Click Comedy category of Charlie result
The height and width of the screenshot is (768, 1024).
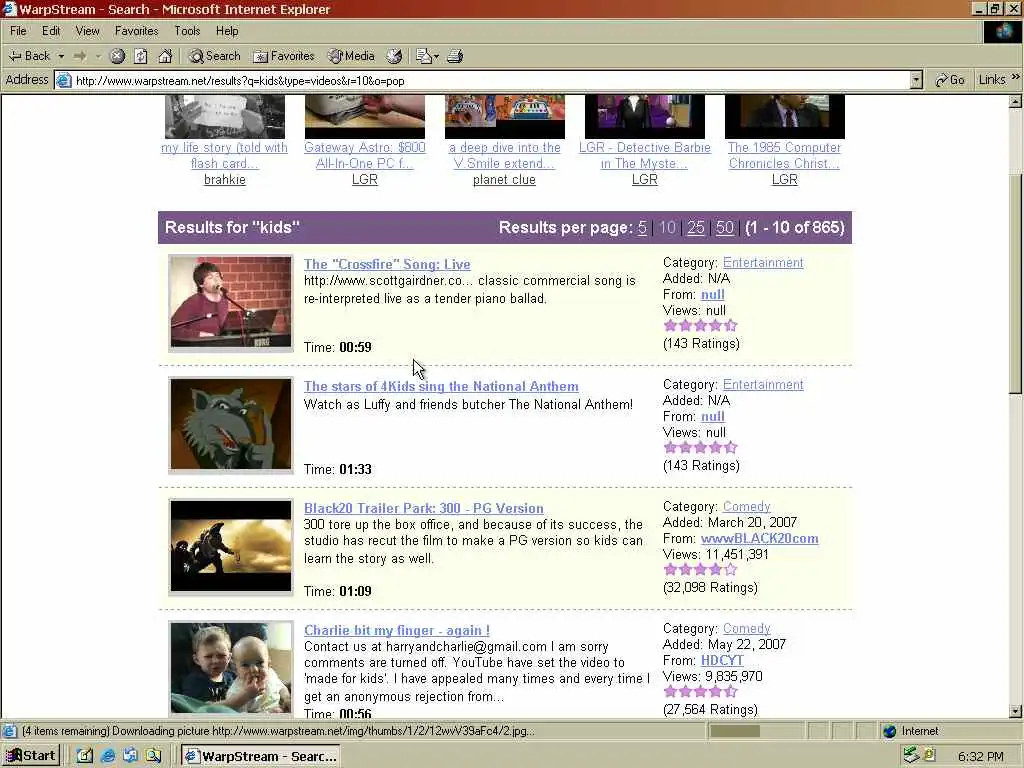coord(746,628)
